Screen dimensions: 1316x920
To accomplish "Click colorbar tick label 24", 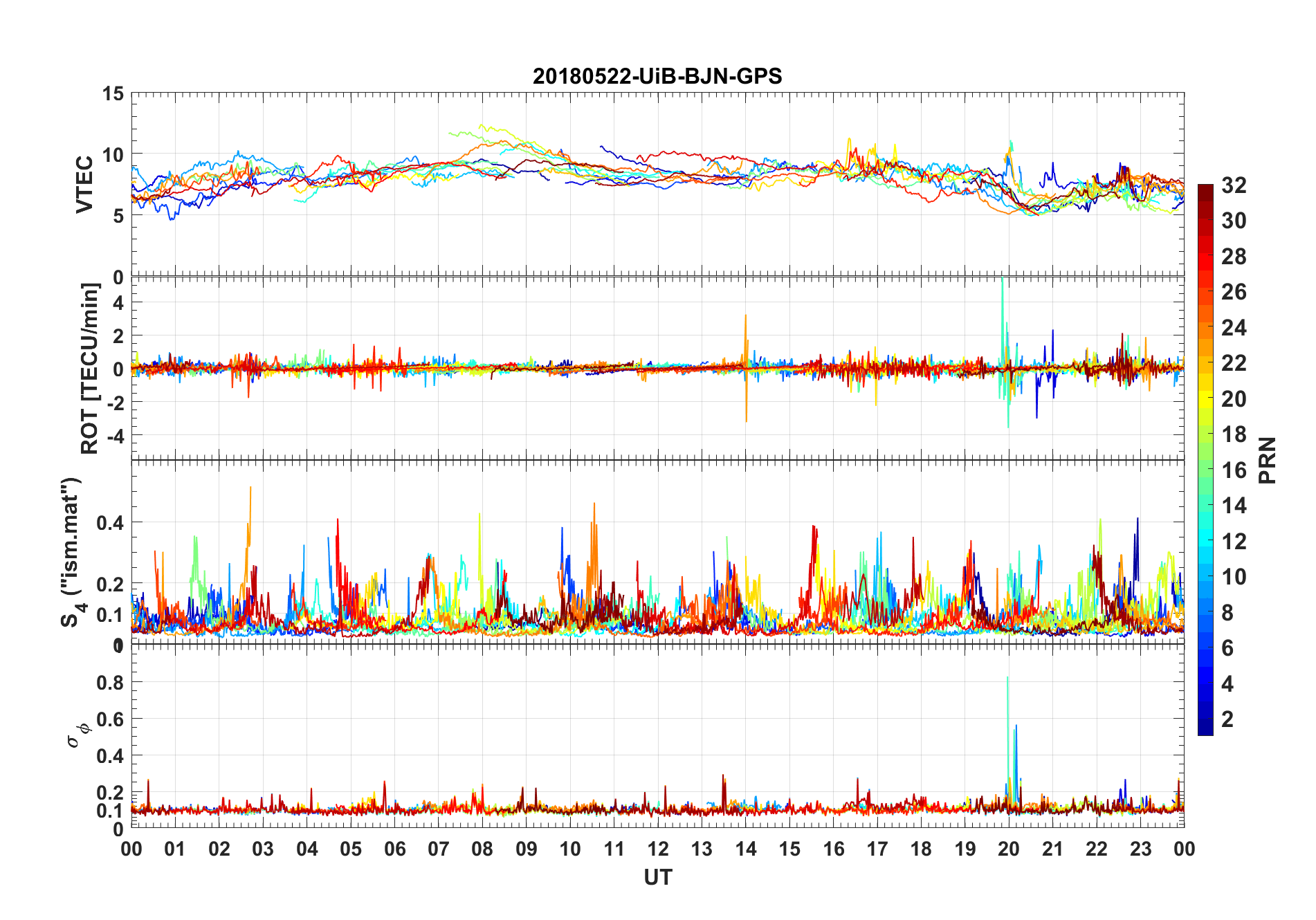I will 1234,327.
